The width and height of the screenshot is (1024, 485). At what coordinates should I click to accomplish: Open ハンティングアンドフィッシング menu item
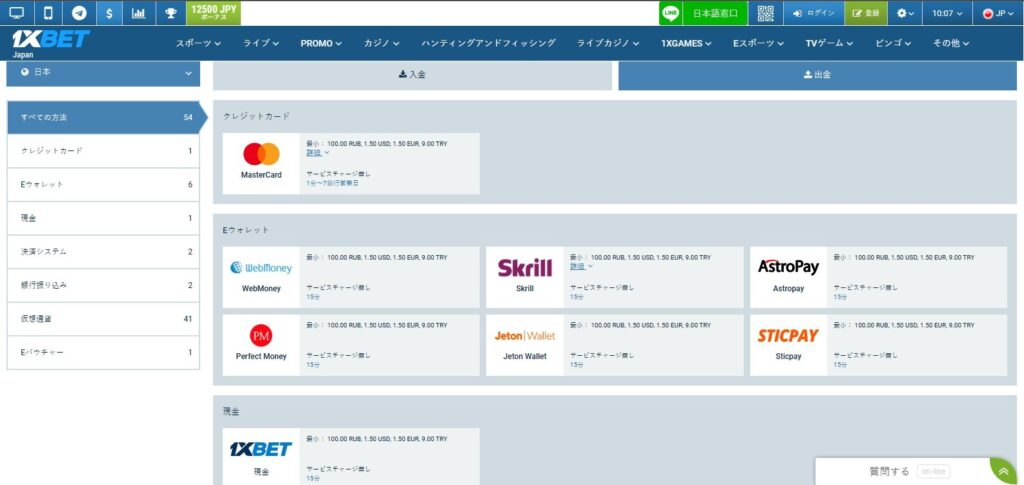pyautogui.click(x=488, y=43)
